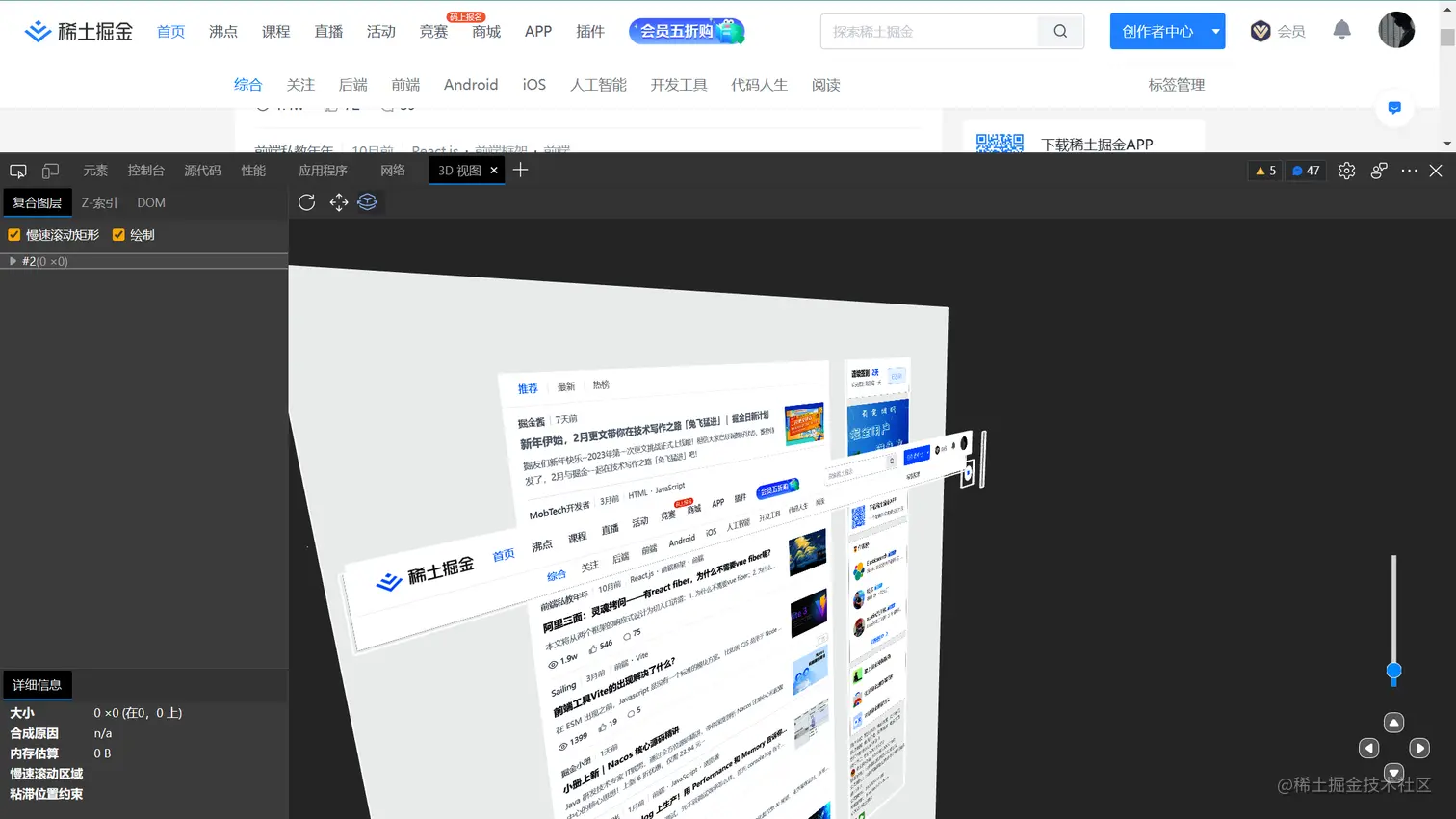The height and width of the screenshot is (819, 1456).
Task: Click the reset camera icon in 3D 视图
Action: [x=306, y=202]
